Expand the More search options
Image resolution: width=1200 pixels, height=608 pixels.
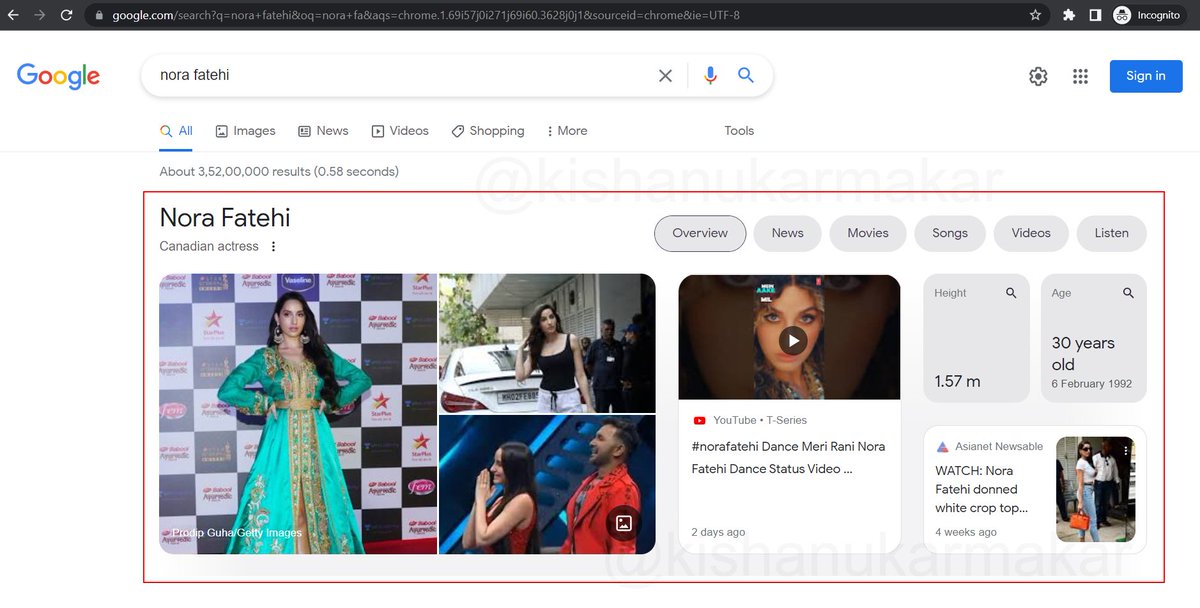[567, 131]
